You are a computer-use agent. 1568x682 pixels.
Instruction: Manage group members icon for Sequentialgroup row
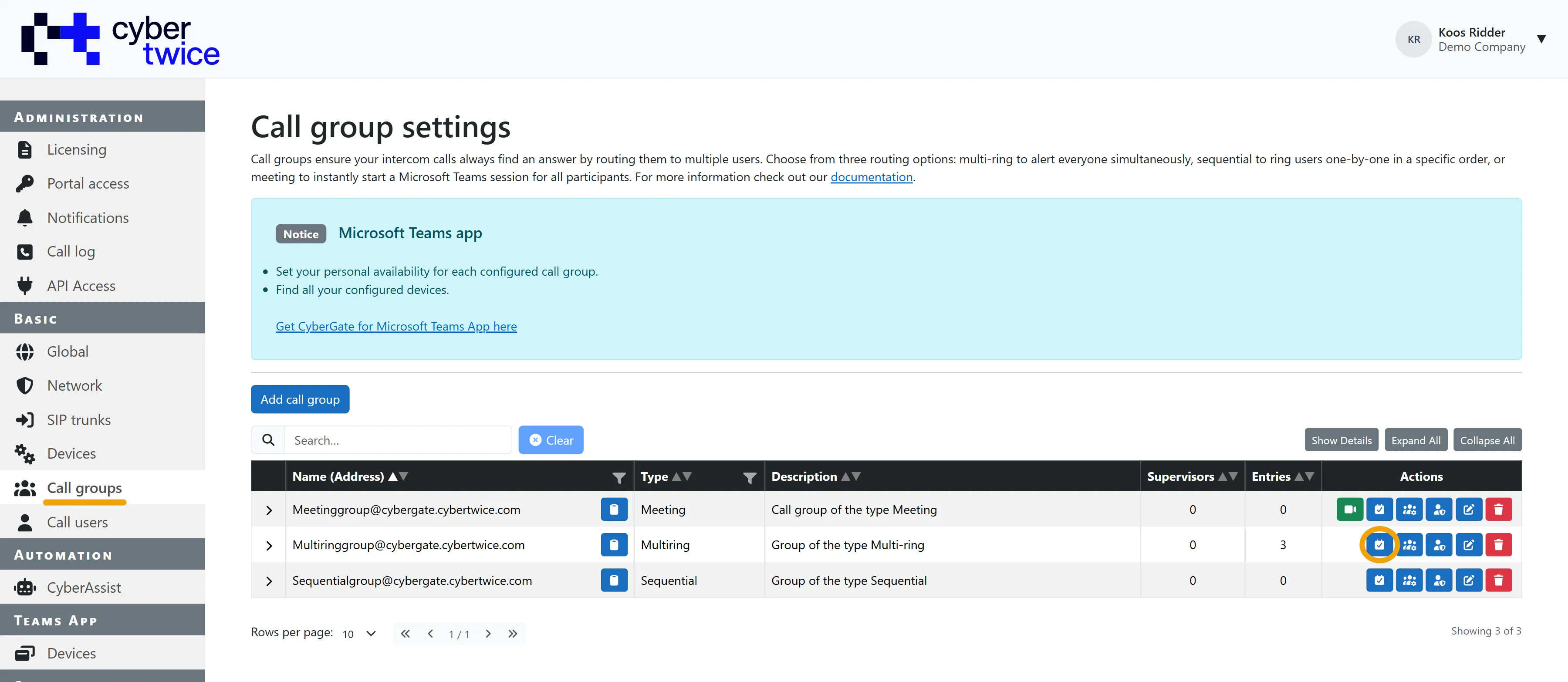point(1409,581)
